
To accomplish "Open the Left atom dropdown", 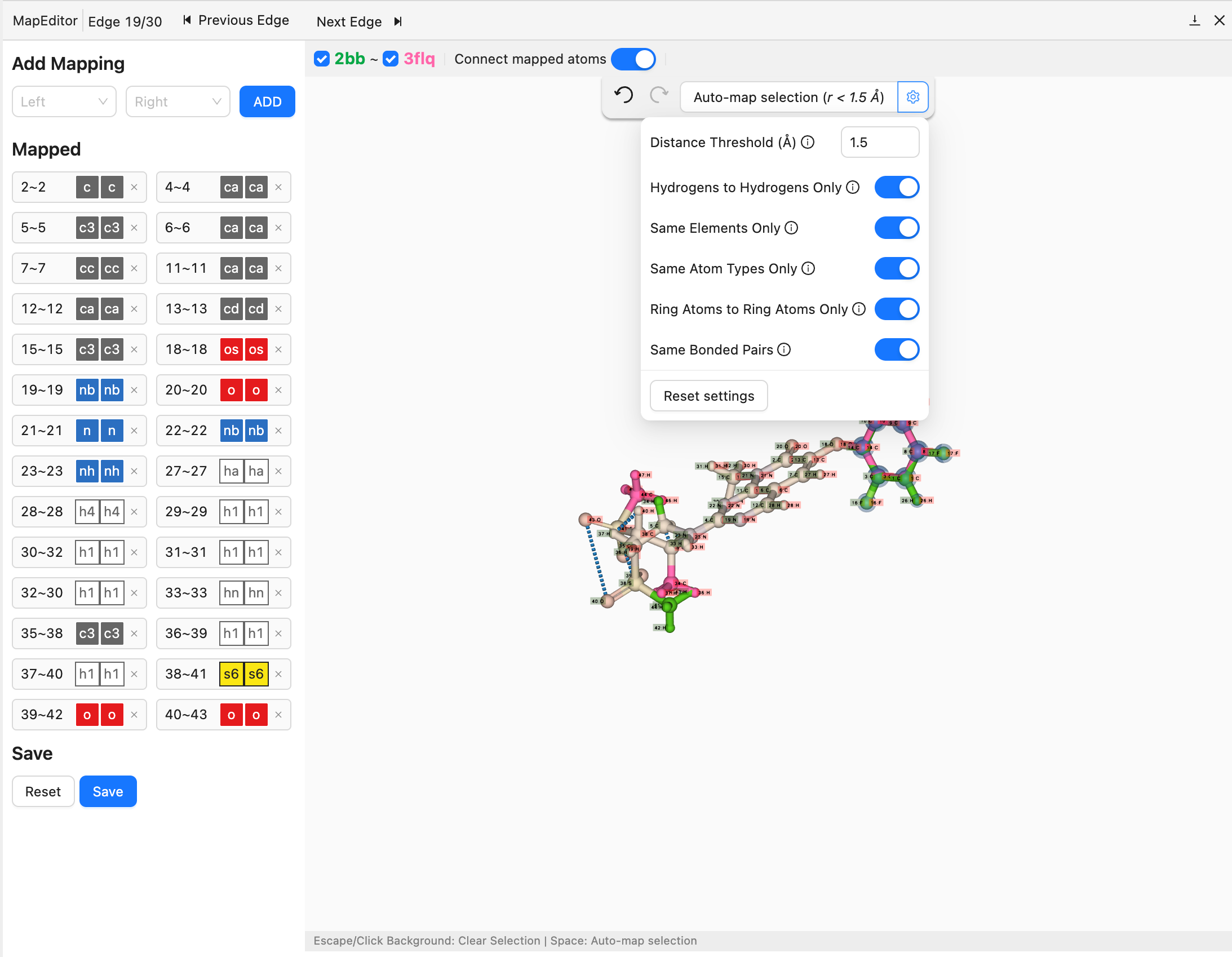I will coord(64,101).
